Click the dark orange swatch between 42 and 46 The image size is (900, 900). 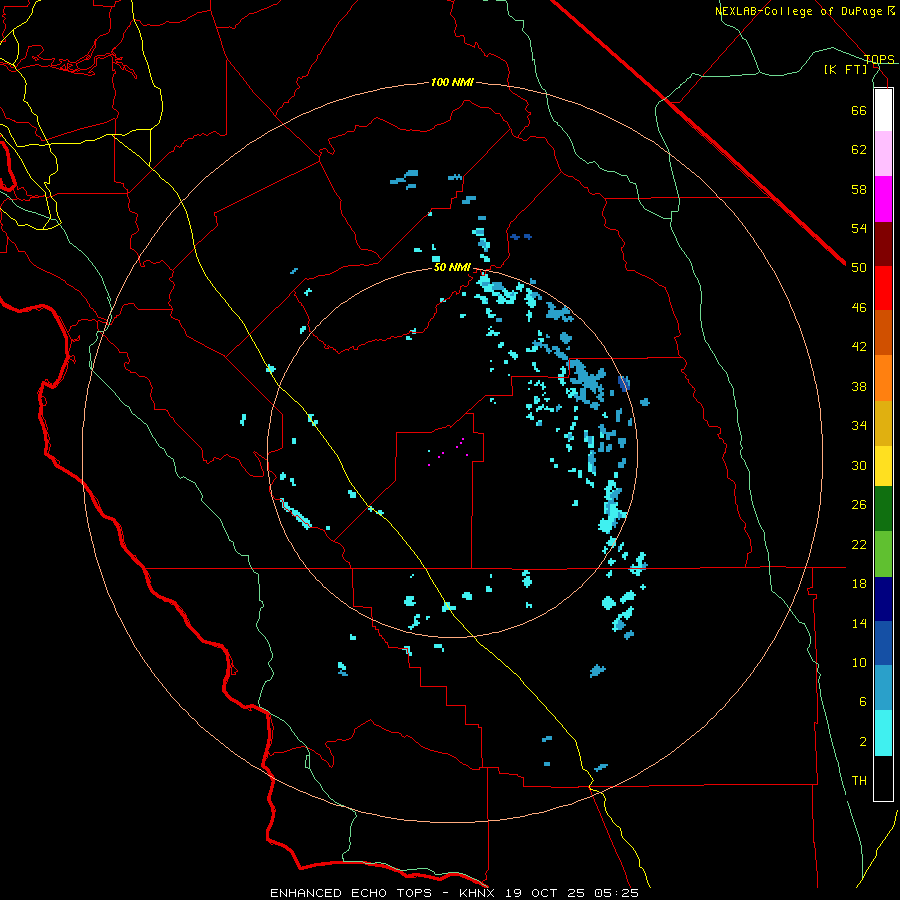883,332
